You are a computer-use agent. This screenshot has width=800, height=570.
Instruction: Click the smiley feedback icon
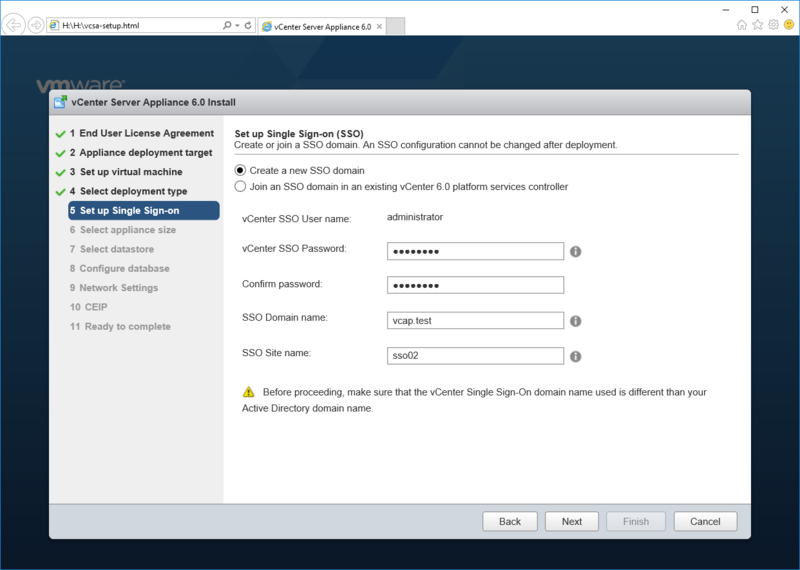[789, 25]
